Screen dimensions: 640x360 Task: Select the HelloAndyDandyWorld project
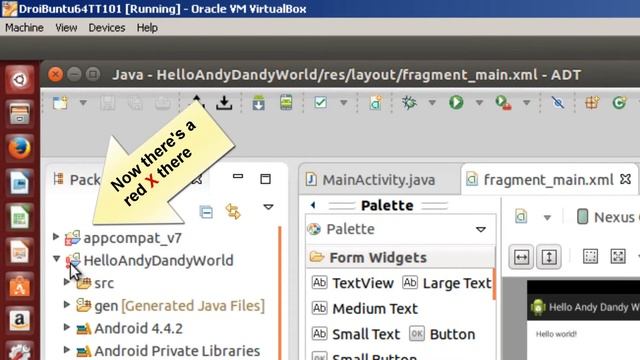pyautogui.click(x=158, y=260)
